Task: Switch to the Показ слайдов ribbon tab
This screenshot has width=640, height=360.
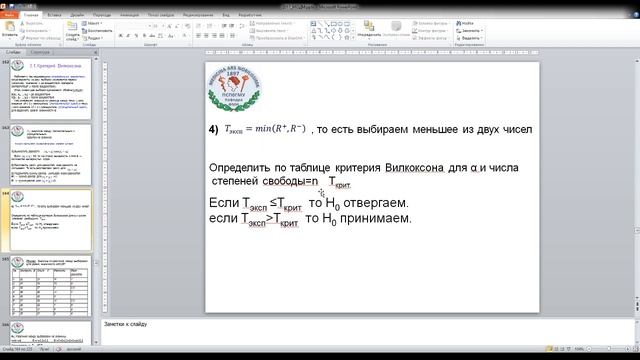Action: 161,15
